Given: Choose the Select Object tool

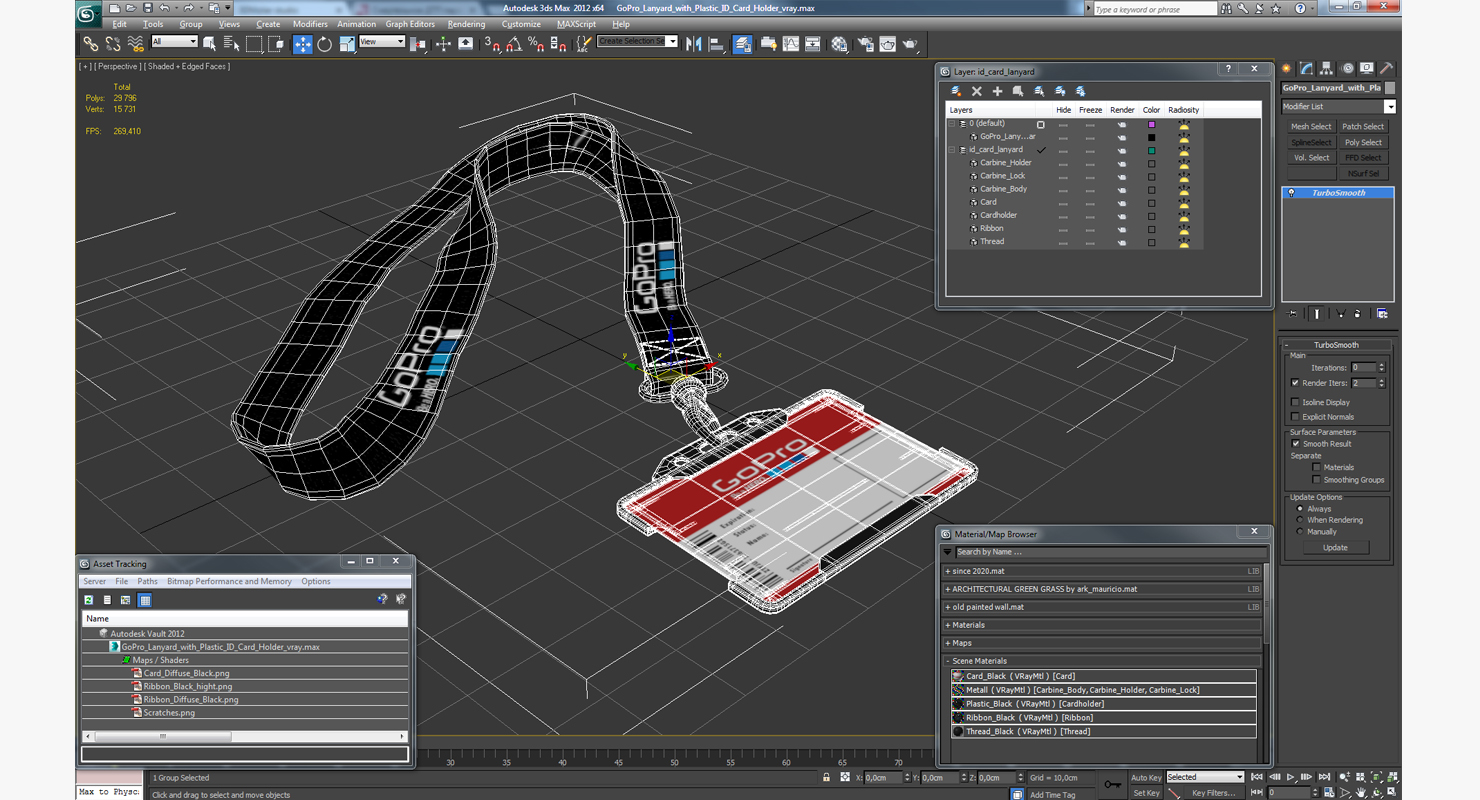Looking at the screenshot, I should coord(209,44).
